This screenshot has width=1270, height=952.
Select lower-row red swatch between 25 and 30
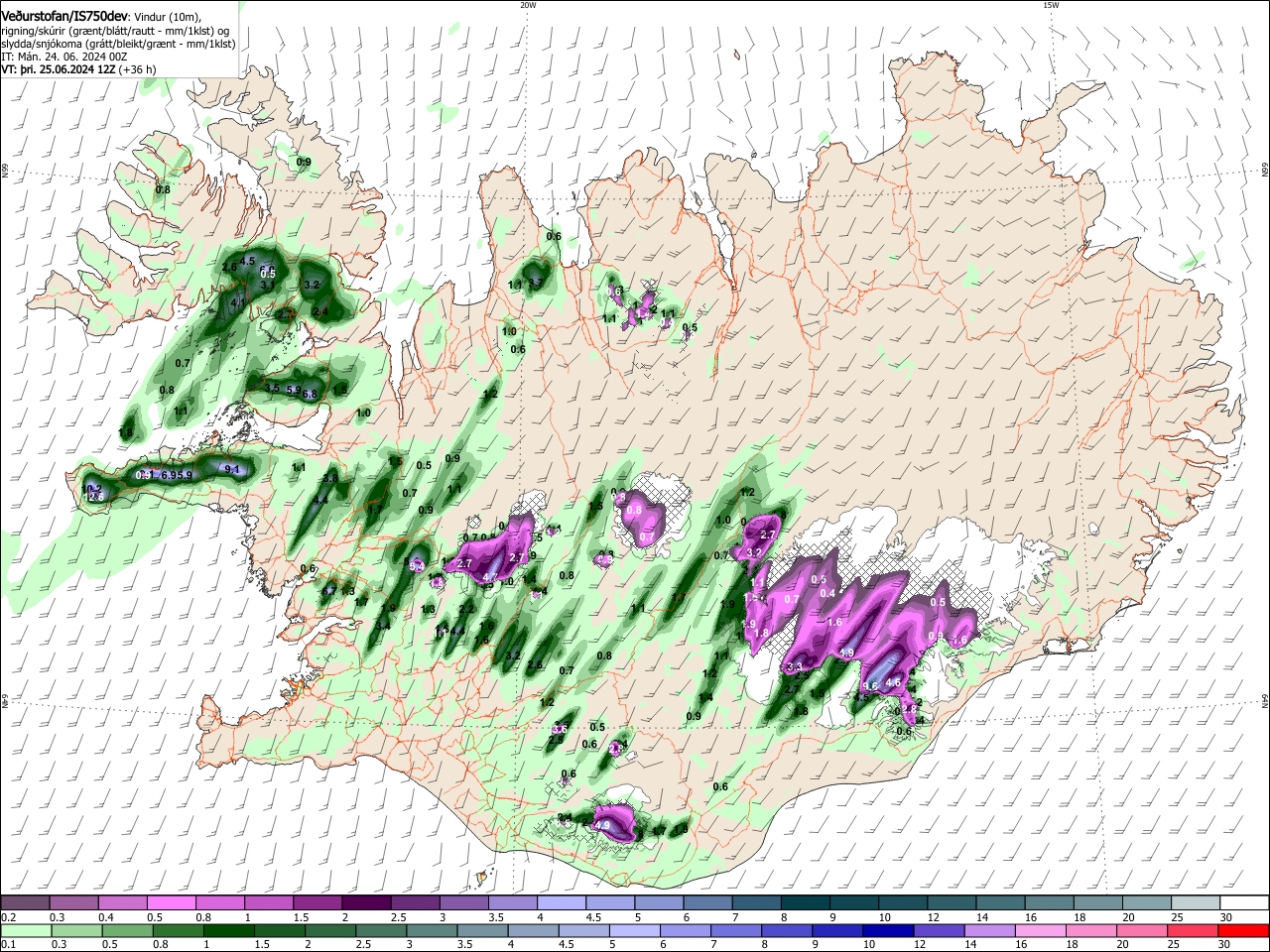click(1194, 930)
